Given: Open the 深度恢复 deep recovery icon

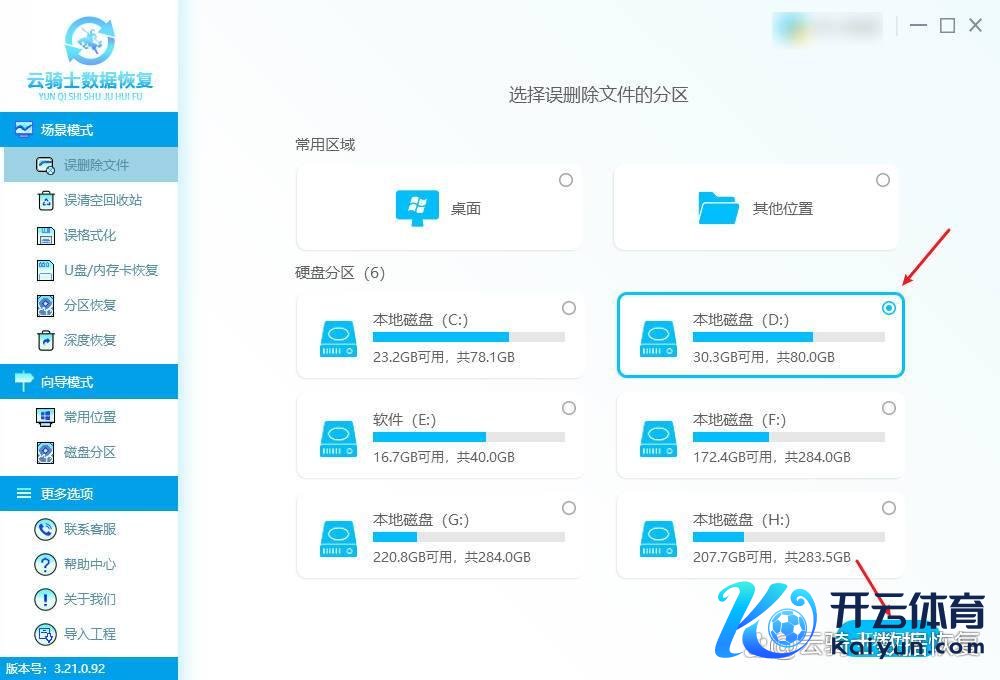Looking at the screenshot, I should coord(45,340).
